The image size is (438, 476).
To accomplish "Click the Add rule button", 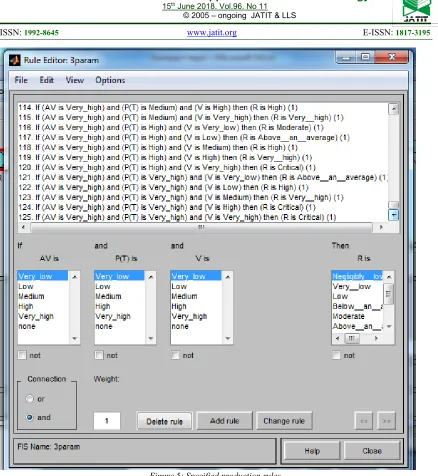I will (x=224, y=421).
